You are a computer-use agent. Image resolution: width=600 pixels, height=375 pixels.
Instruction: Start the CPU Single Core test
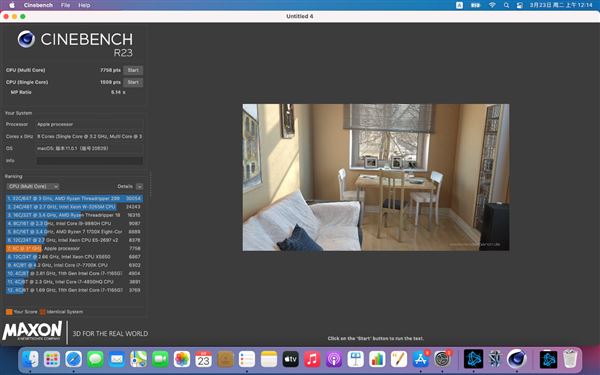(x=133, y=82)
